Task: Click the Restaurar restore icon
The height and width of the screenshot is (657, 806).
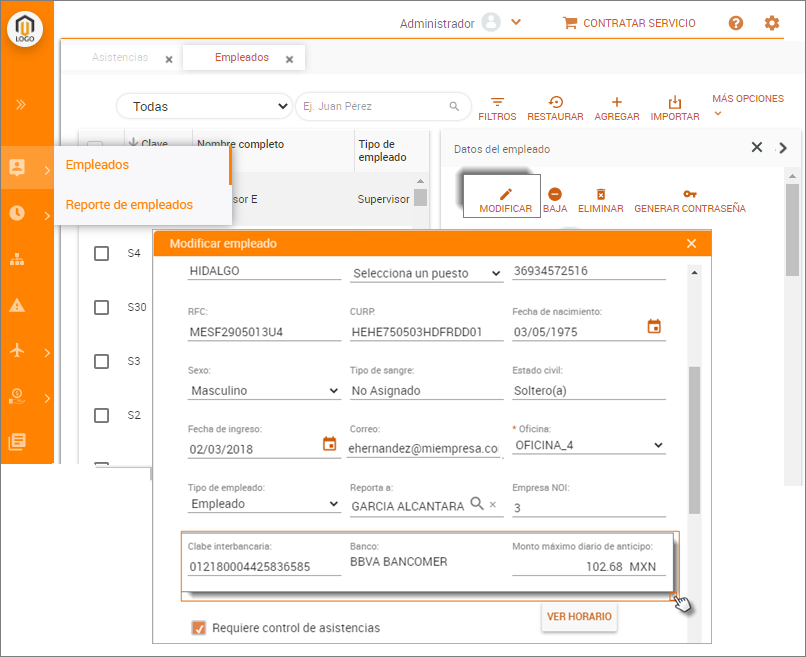Action: (555, 103)
